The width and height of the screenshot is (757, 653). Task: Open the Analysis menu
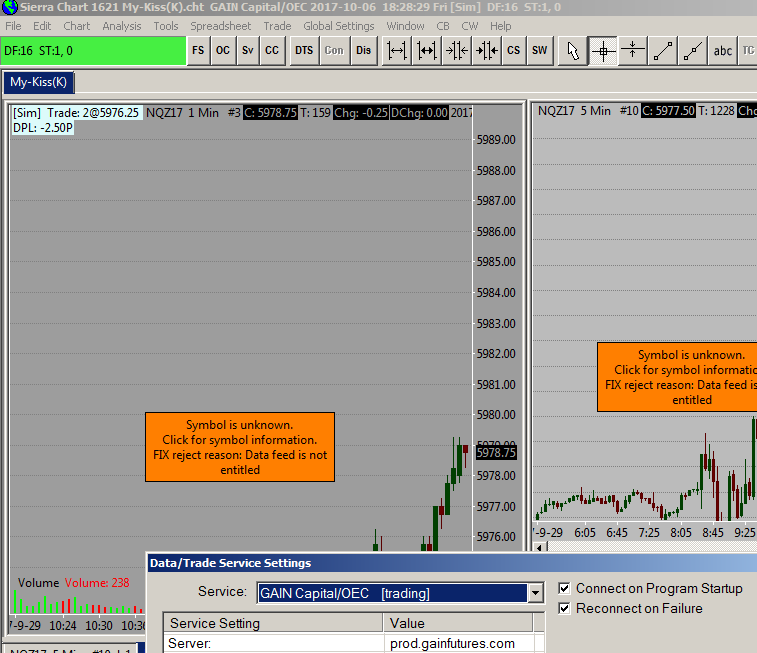tap(122, 26)
